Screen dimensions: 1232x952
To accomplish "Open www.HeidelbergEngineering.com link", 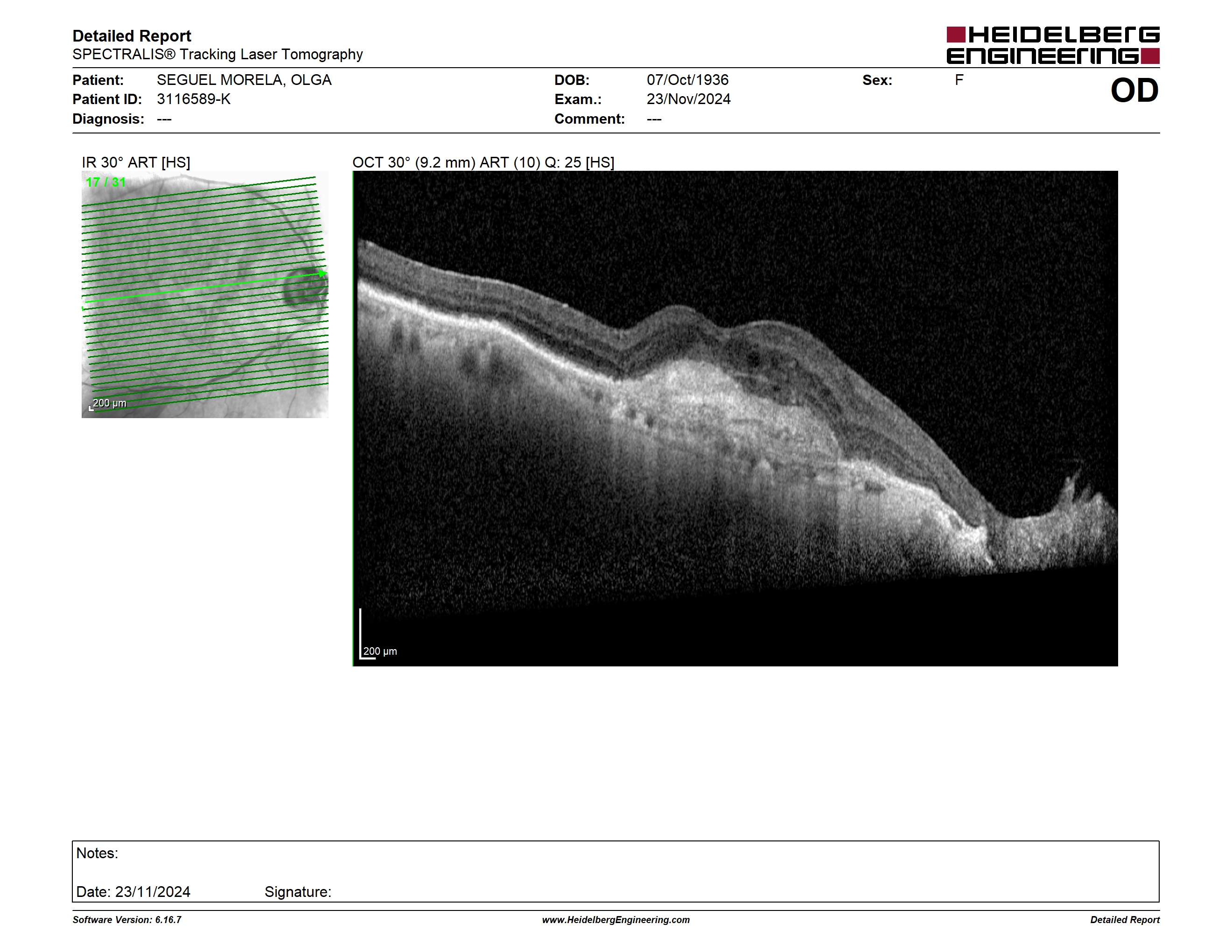I will [616, 920].
